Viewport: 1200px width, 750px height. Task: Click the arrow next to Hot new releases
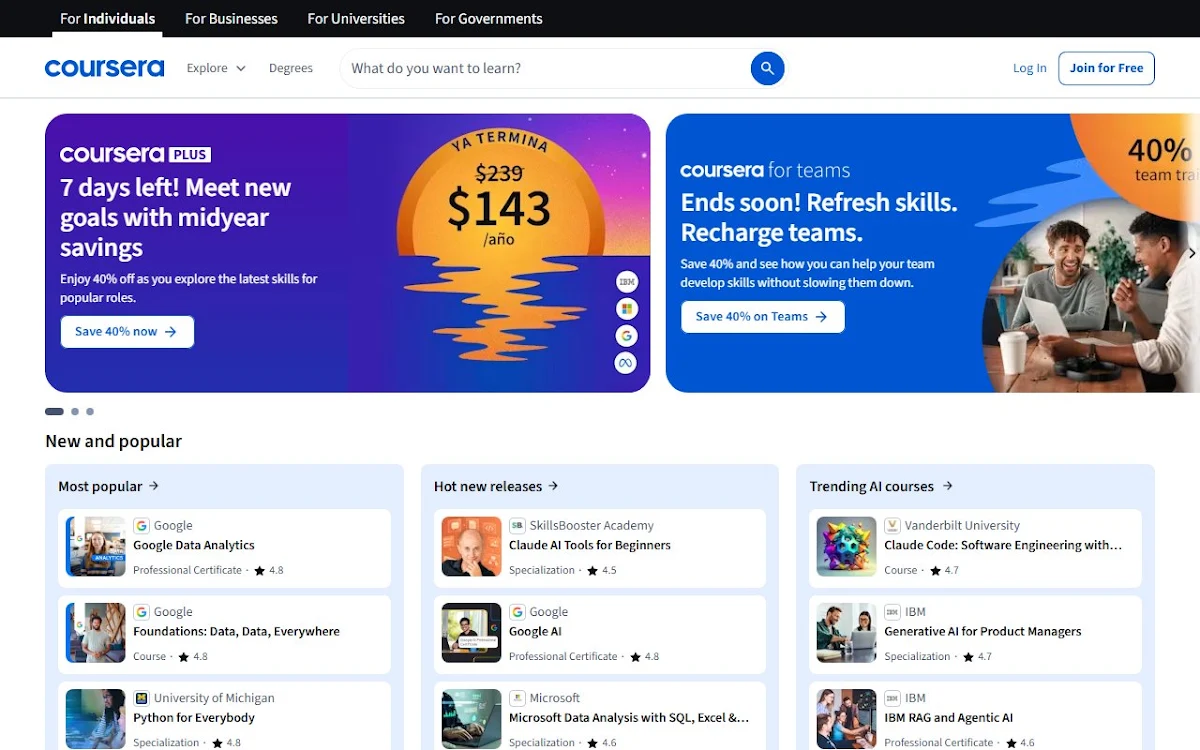pos(553,486)
